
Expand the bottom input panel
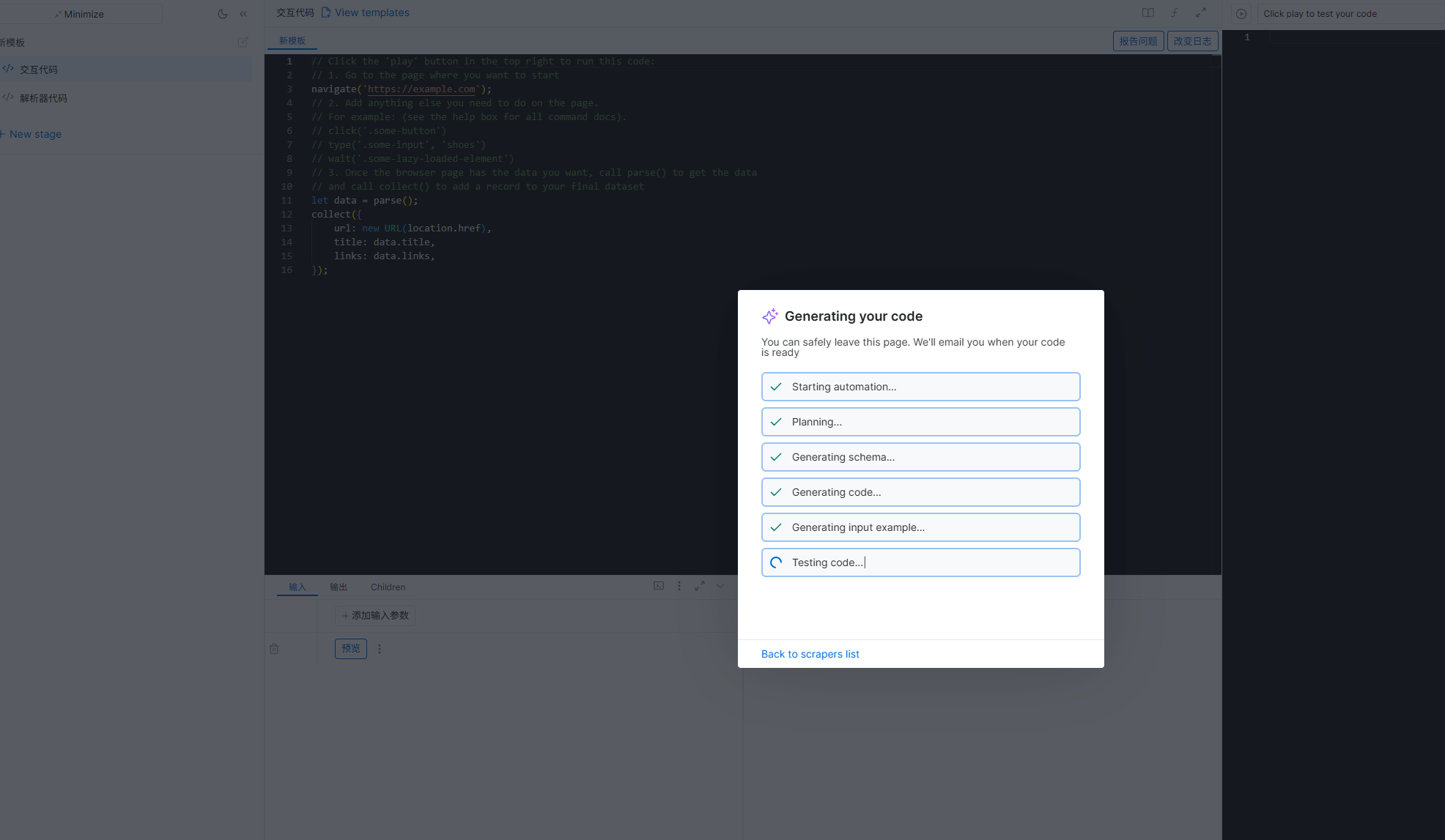(x=700, y=586)
